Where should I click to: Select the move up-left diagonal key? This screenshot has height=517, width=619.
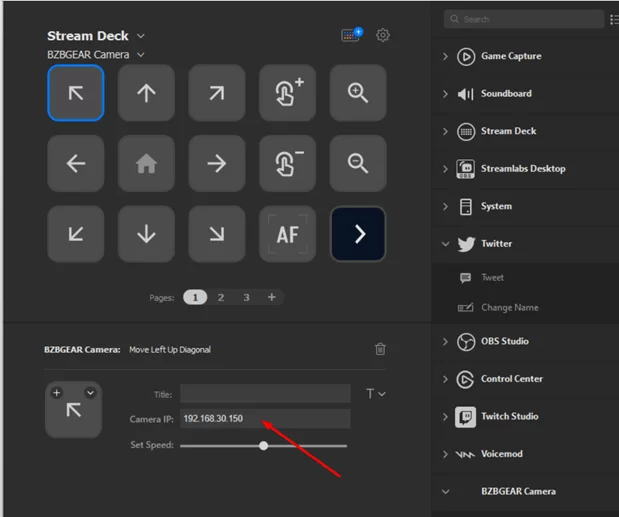click(x=76, y=93)
